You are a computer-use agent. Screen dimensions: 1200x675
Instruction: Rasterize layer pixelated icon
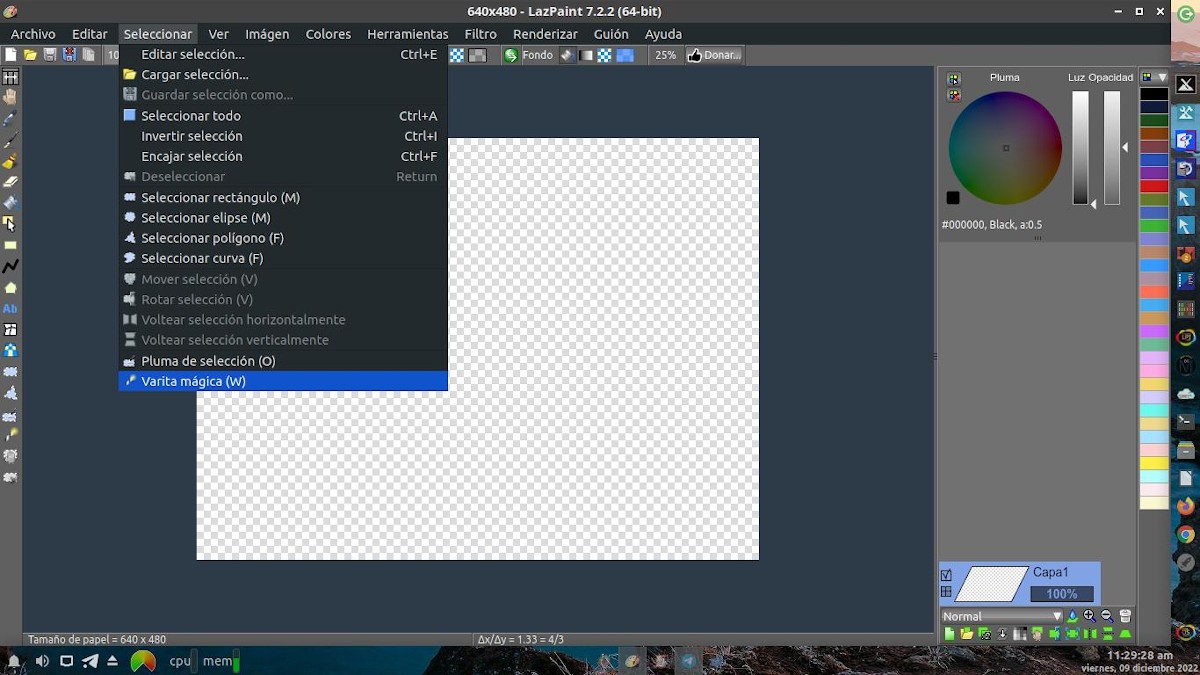1020,633
